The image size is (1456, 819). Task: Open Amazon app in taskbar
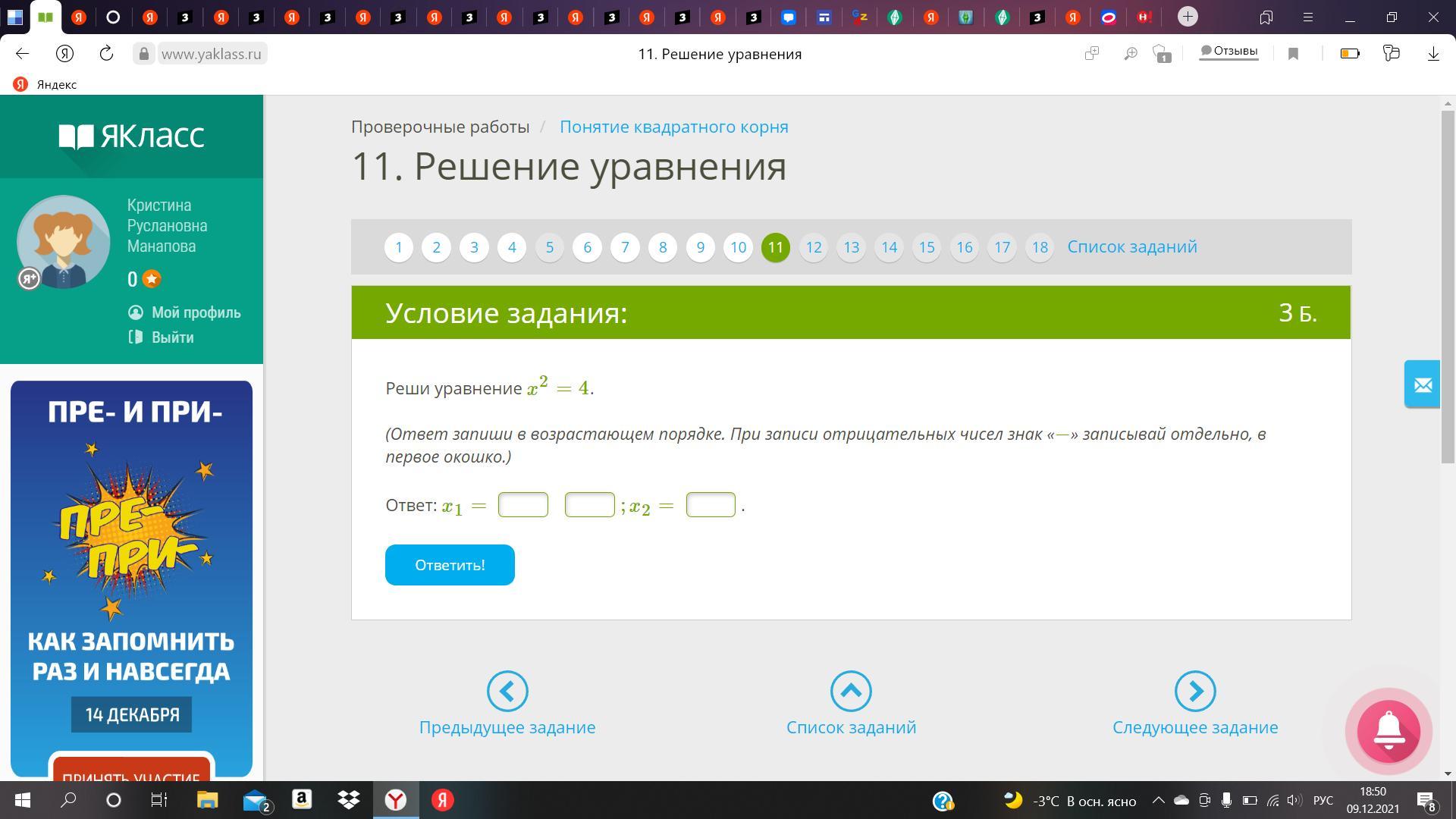pos(302,800)
